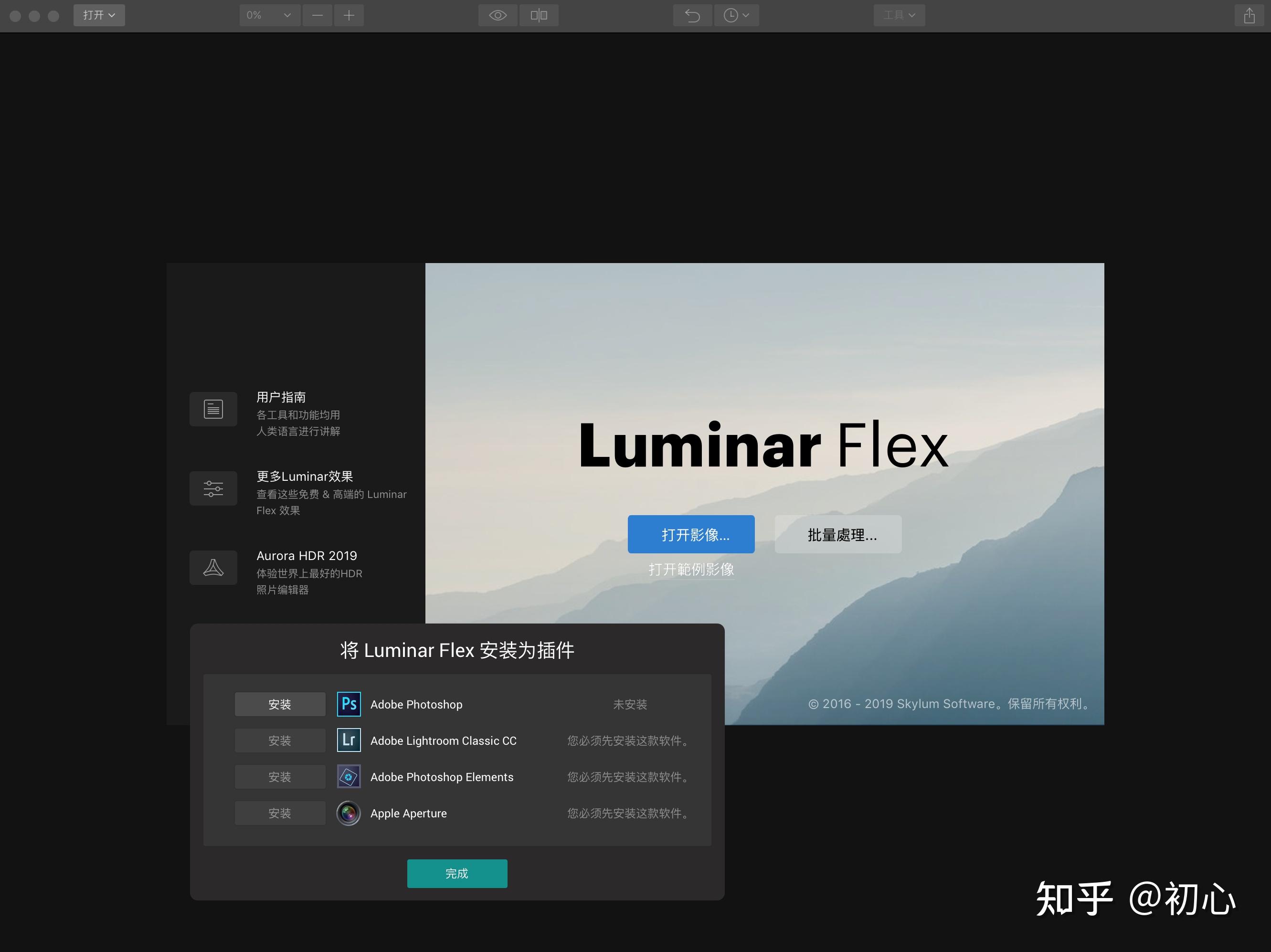Open the history clock dropdown

[736, 15]
